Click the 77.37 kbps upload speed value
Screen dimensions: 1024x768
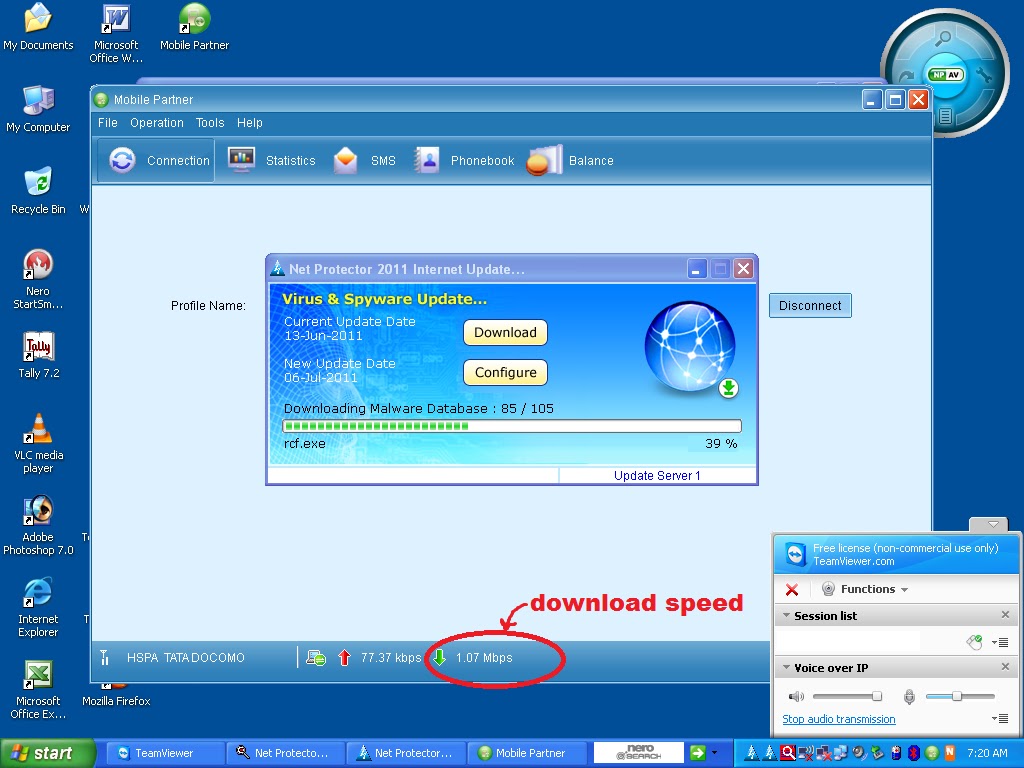tap(391, 658)
